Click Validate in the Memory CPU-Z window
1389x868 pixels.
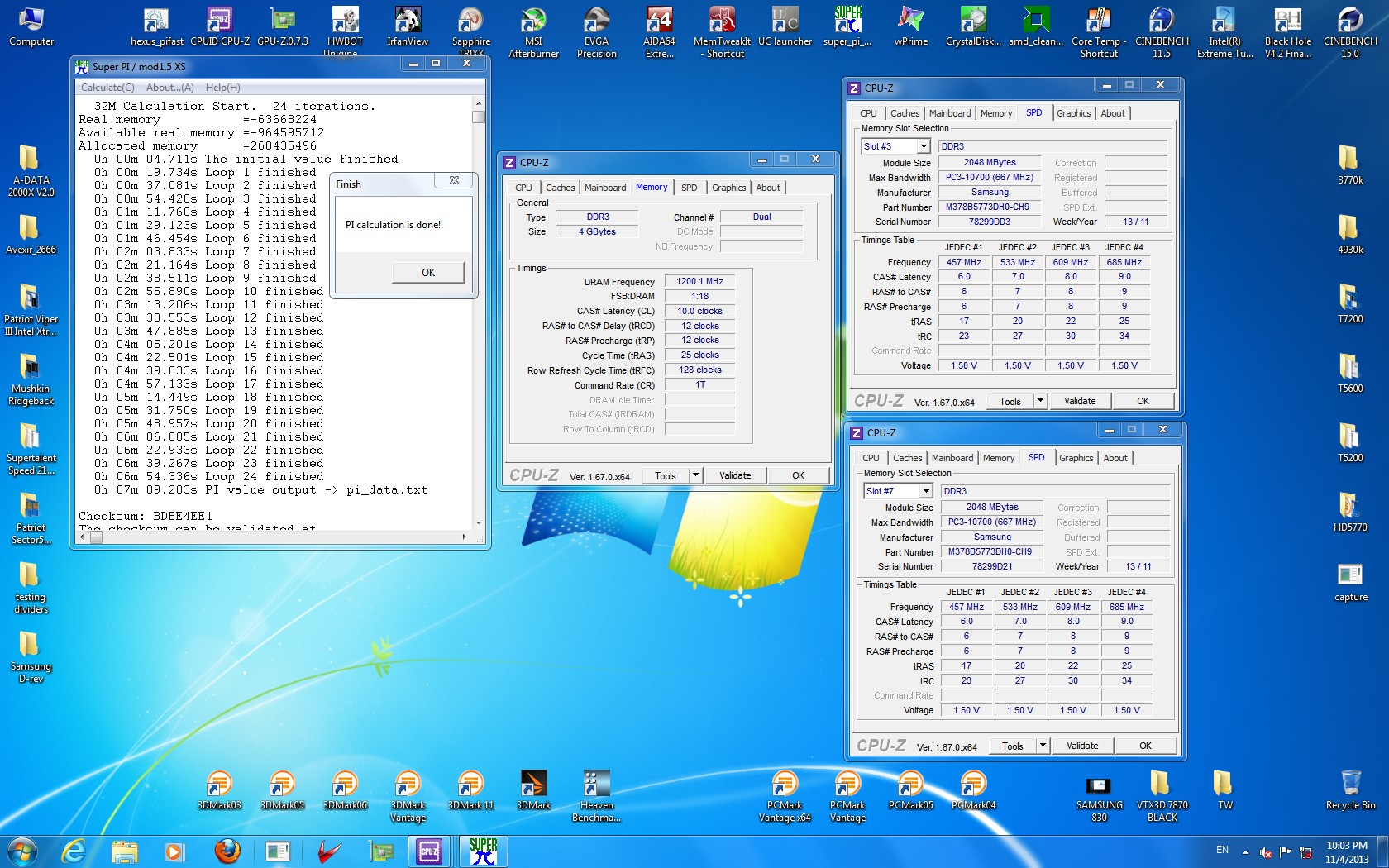click(735, 475)
